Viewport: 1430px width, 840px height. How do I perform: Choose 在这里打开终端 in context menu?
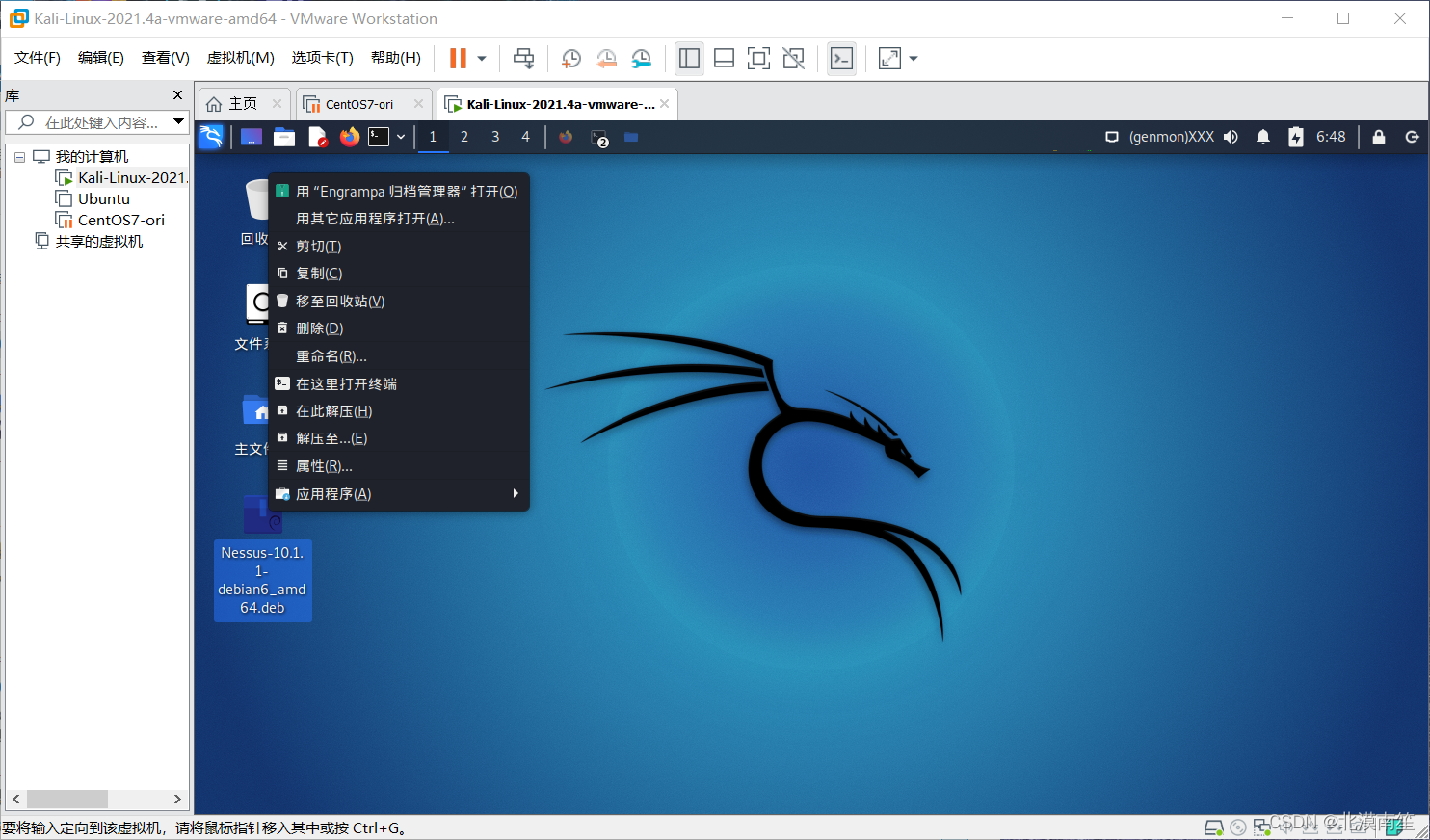[399, 384]
